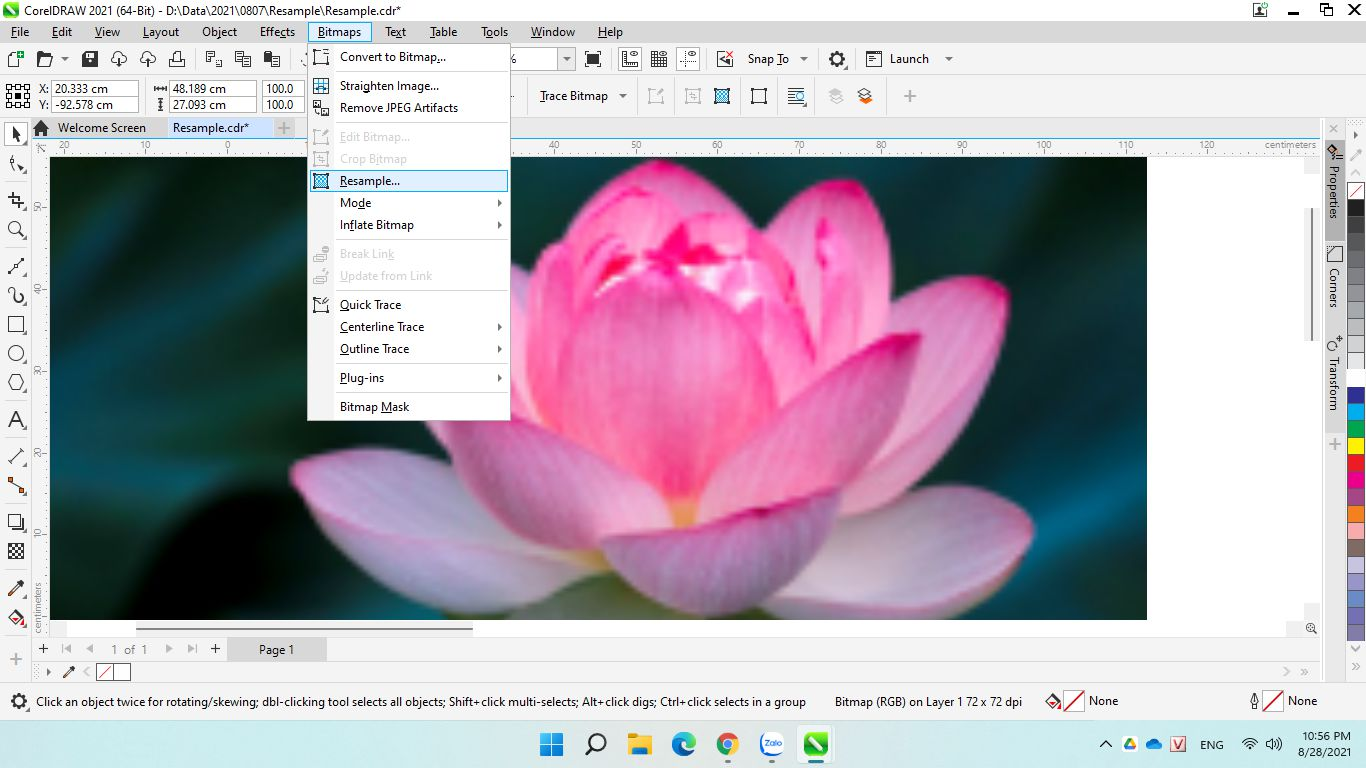Toggle Show Guidelines button
The height and width of the screenshot is (768, 1366).
pos(688,59)
